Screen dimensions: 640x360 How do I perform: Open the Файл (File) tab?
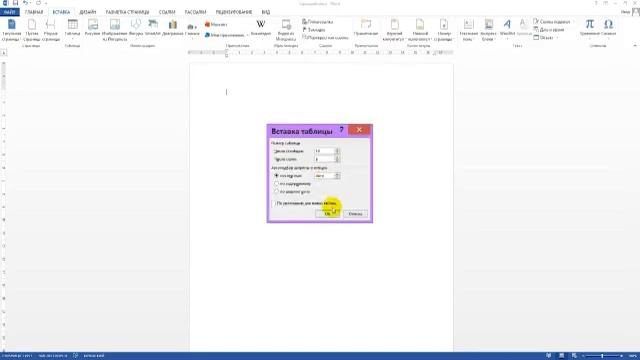9,12
